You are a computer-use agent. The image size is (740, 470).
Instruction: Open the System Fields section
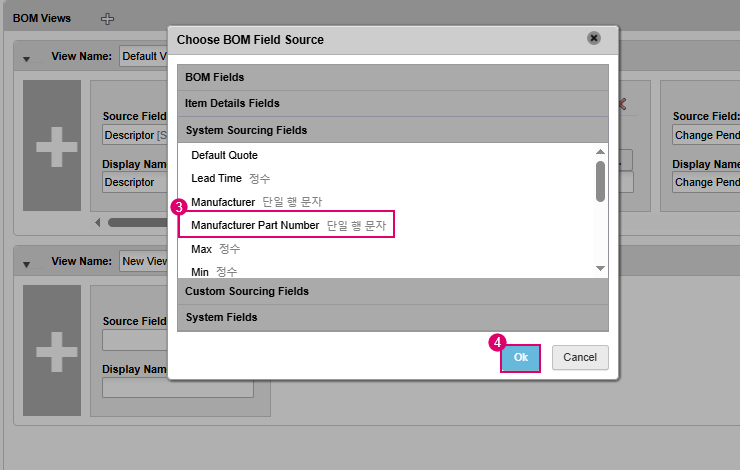point(392,317)
